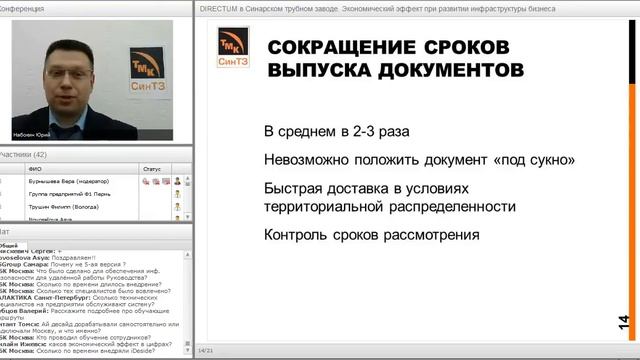Click chat scroll down arrow
The image size is (640, 360).
pyautogui.click(x=188, y=350)
